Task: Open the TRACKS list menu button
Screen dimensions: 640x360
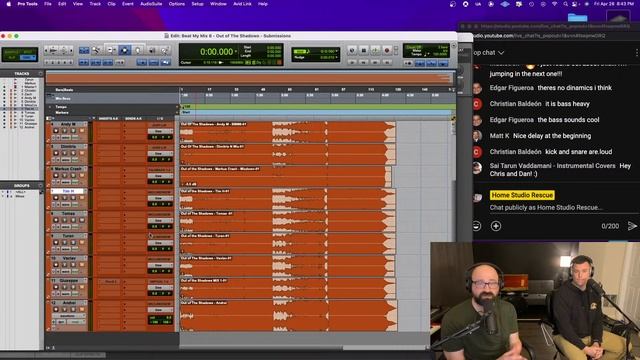Action: point(40,73)
